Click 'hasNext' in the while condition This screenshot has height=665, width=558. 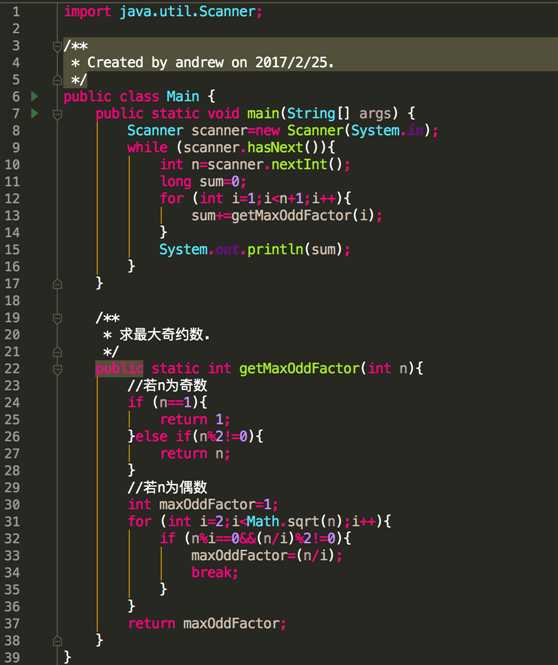(275, 148)
